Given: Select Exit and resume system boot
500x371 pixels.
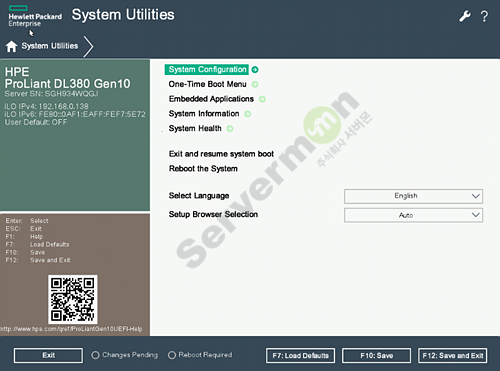Looking at the screenshot, I should tap(221, 154).
